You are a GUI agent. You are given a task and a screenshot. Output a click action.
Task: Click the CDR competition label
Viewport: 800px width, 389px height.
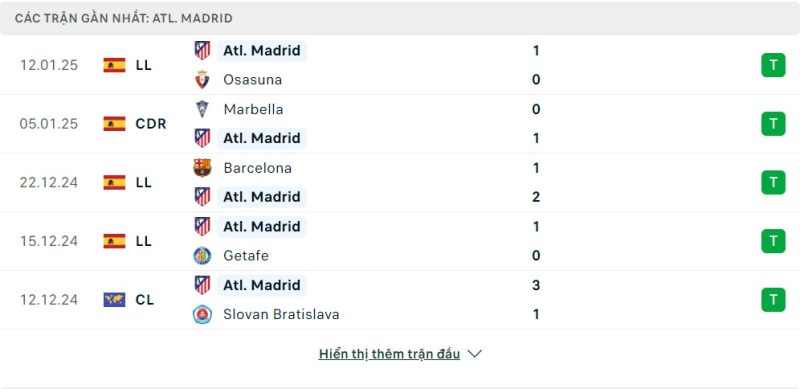click(x=151, y=124)
